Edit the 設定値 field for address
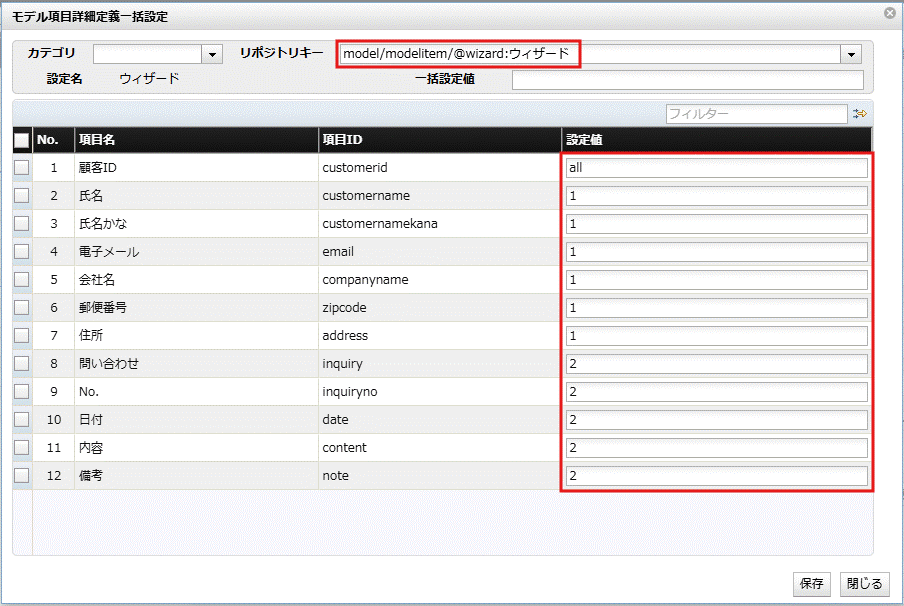Image resolution: width=904 pixels, height=606 pixels. pos(717,336)
